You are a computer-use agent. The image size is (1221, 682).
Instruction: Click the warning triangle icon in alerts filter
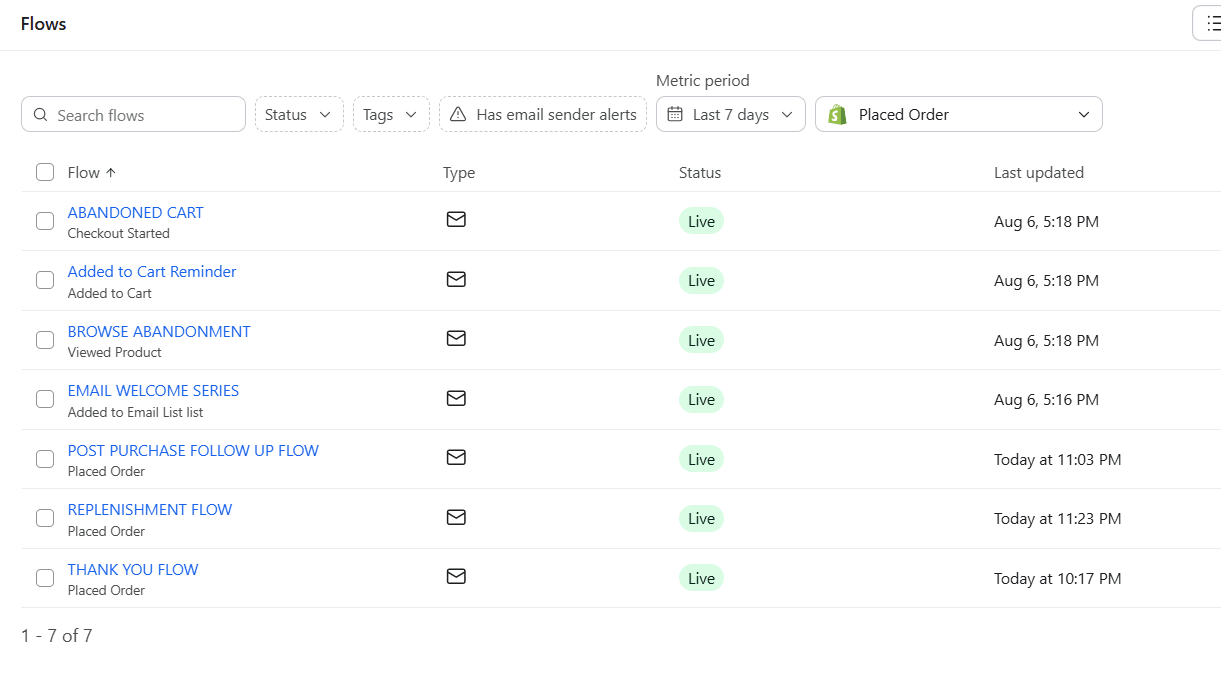pyautogui.click(x=458, y=114)
